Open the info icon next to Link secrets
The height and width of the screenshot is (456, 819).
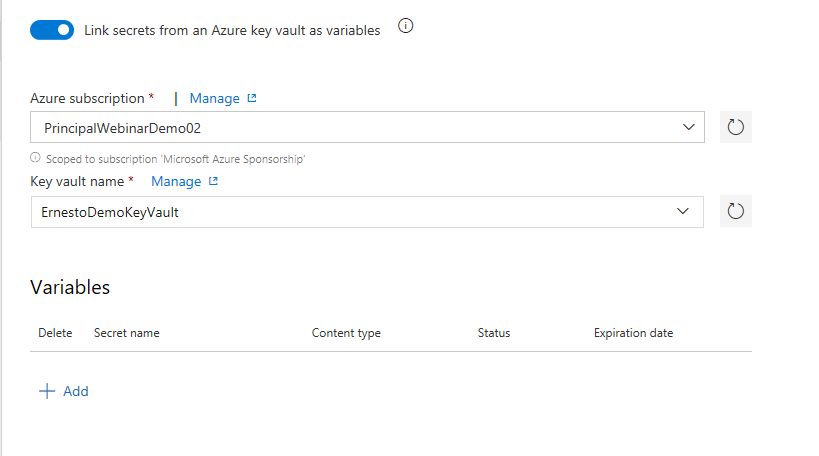[405, 26]
